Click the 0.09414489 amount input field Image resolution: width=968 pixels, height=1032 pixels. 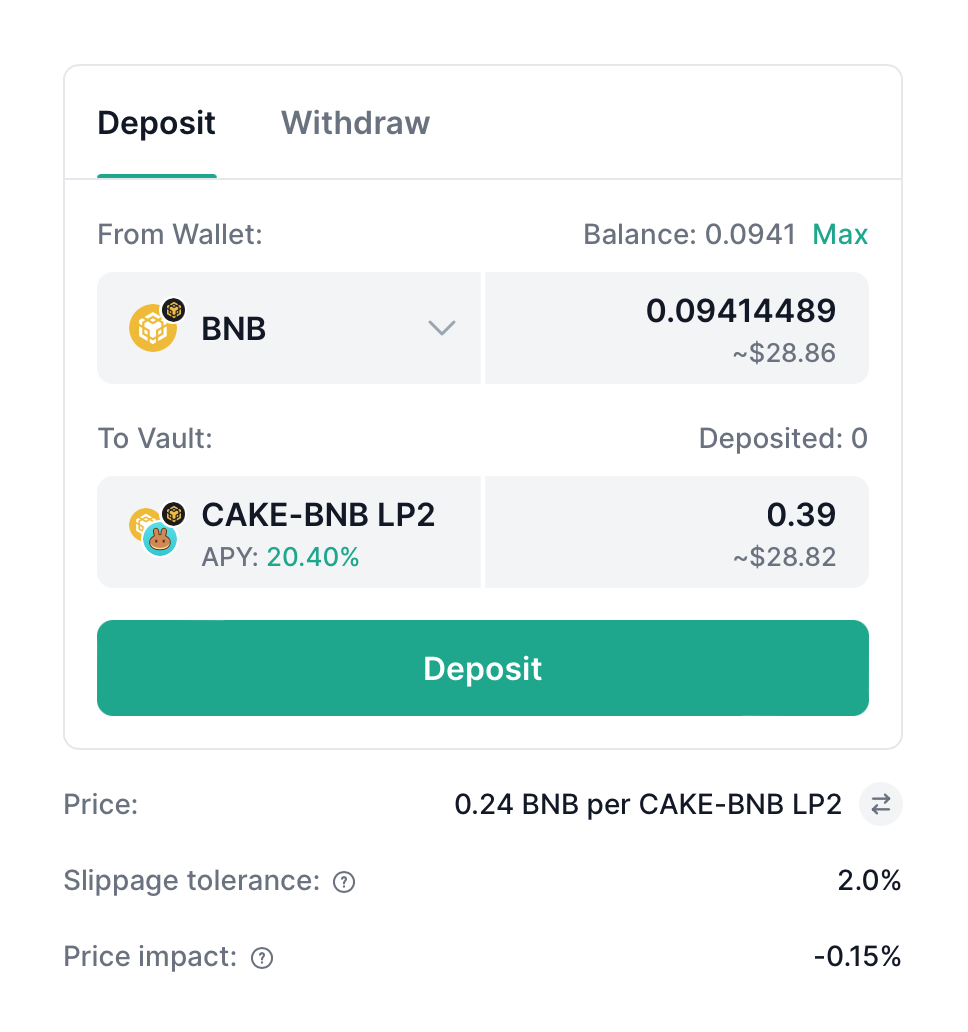pyautogui.click(x=740, y=312)
